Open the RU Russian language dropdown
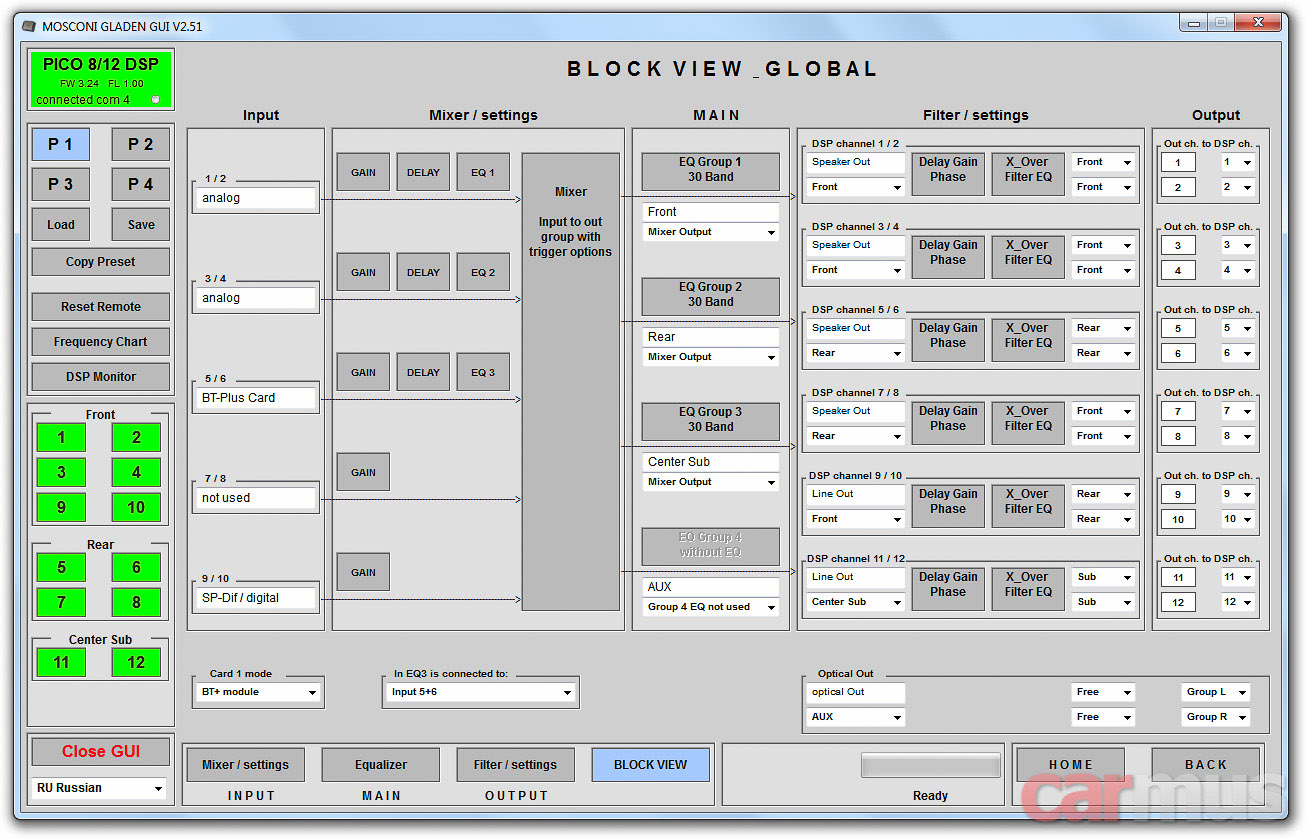This screenshot has width=1307, height=839. [x=99, y=788]
